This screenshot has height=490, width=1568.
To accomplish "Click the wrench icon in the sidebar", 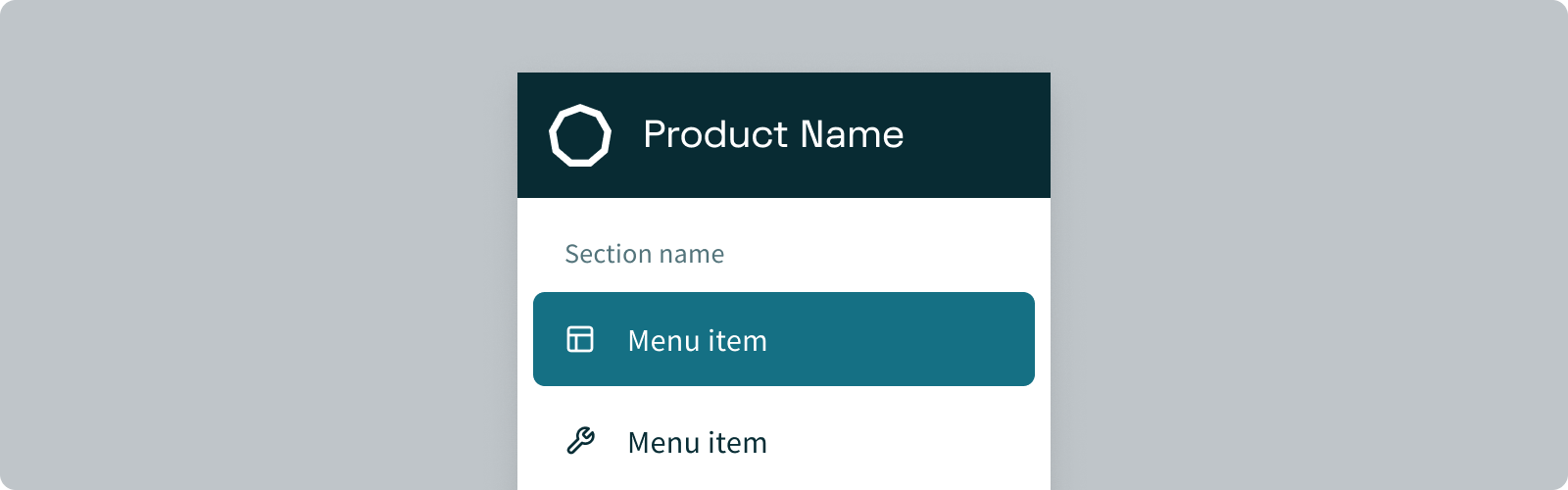I will 580,441.
